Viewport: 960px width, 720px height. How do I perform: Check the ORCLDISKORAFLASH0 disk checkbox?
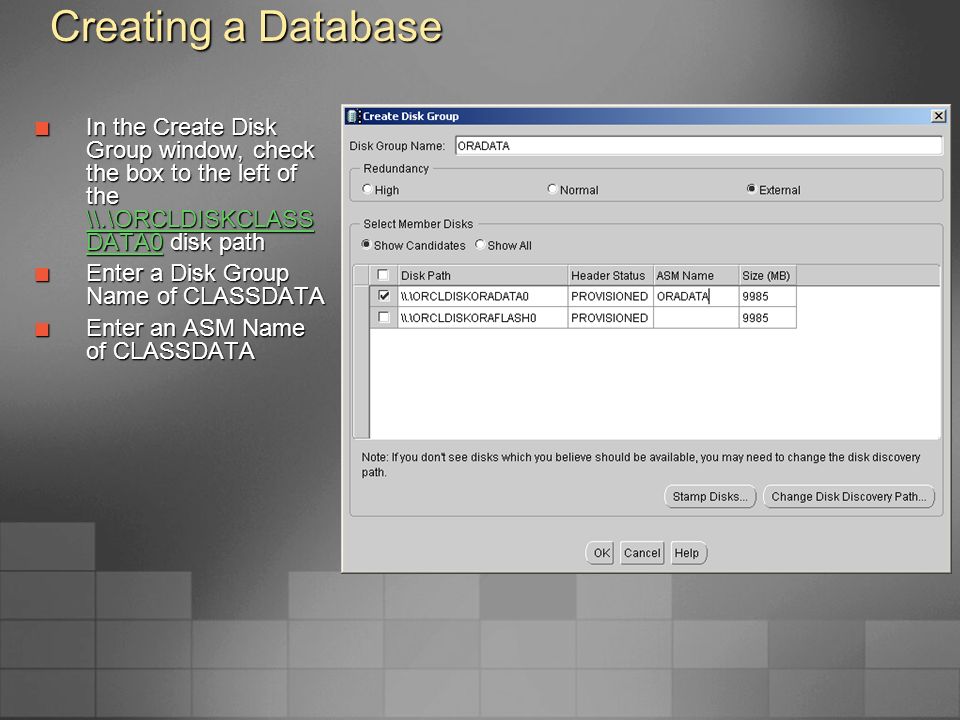coord(384,317)
